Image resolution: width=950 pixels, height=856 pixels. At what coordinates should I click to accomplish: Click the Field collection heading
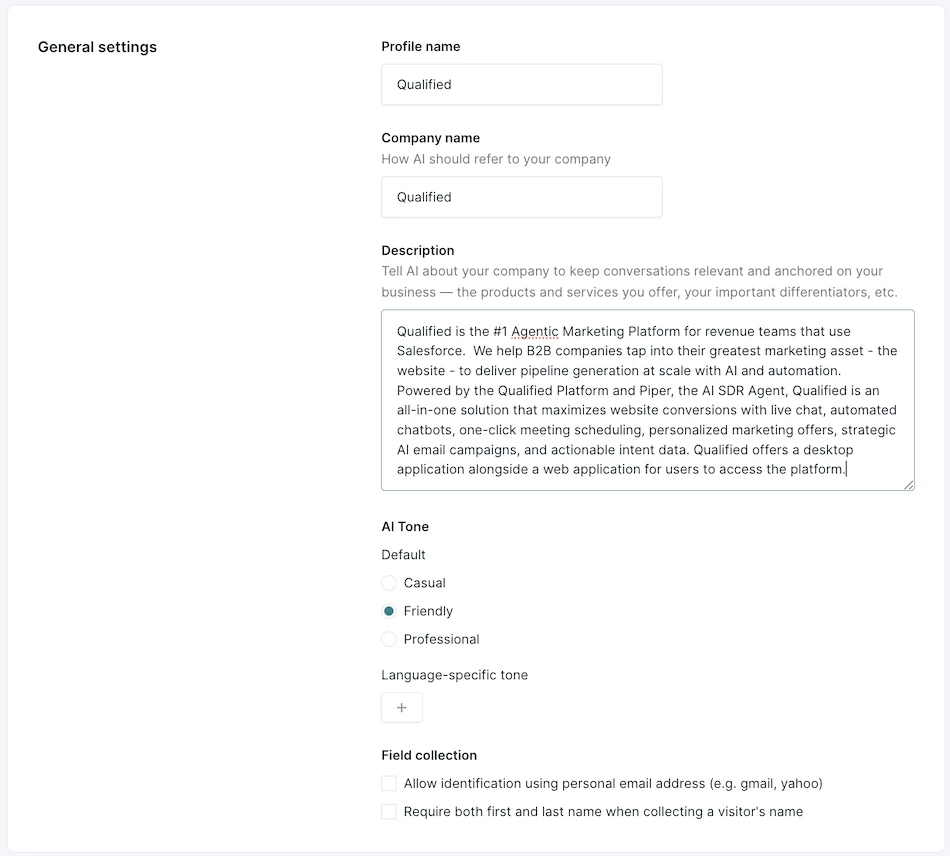coord(429,755)
